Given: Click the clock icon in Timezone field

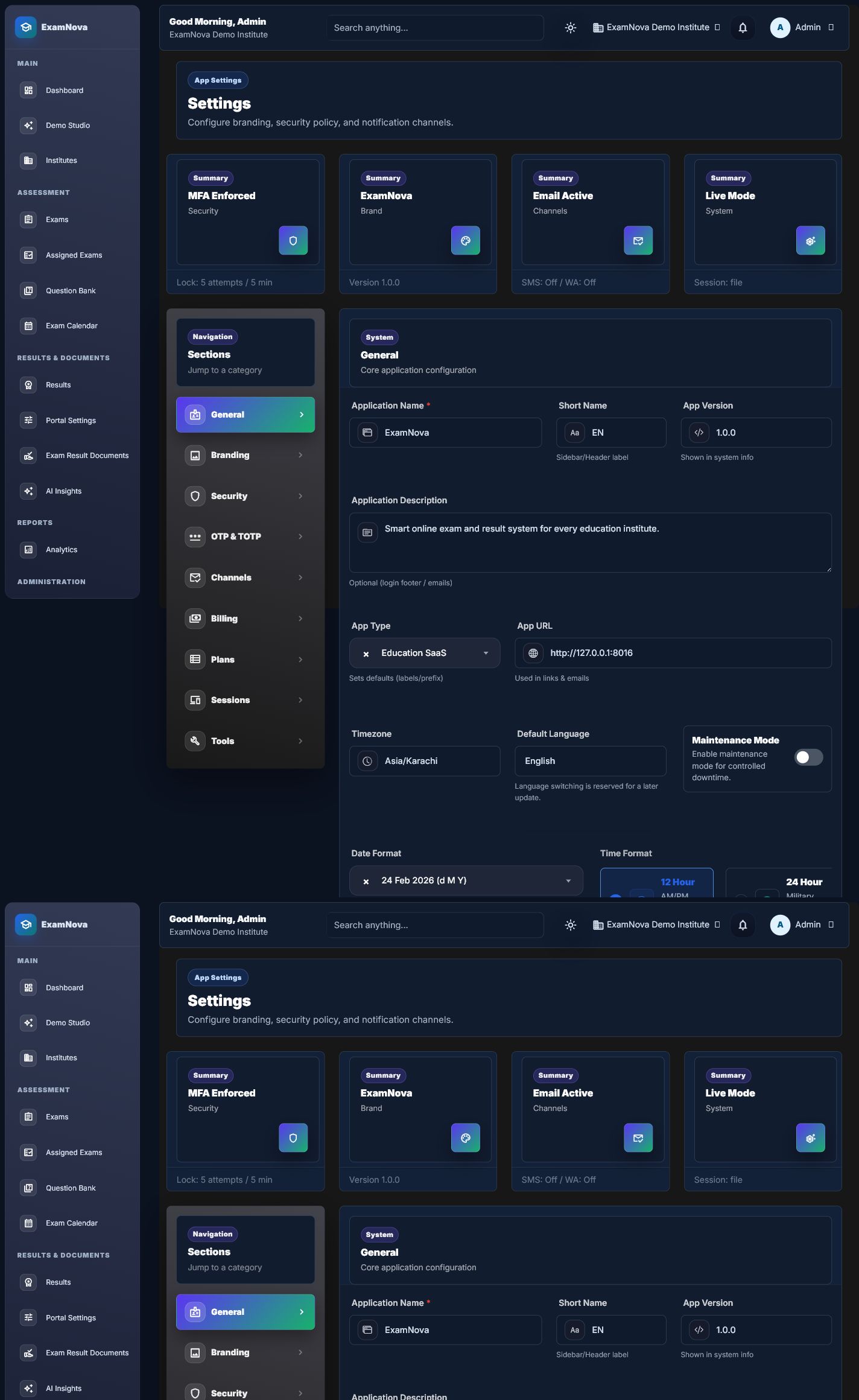Looking at the screenshot, I should [367, 761].
